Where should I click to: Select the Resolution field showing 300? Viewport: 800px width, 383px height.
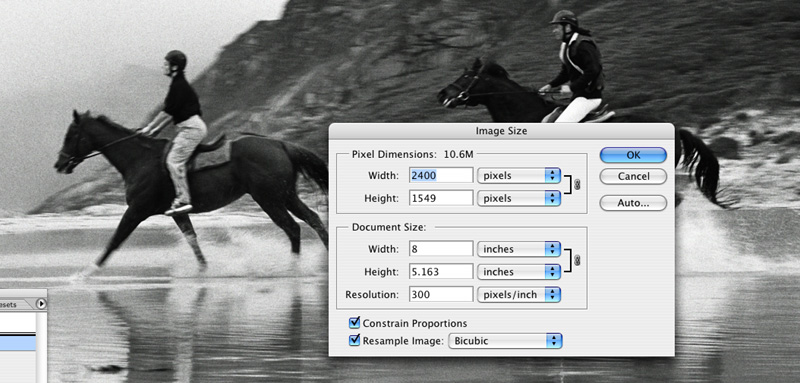(441, 294)
